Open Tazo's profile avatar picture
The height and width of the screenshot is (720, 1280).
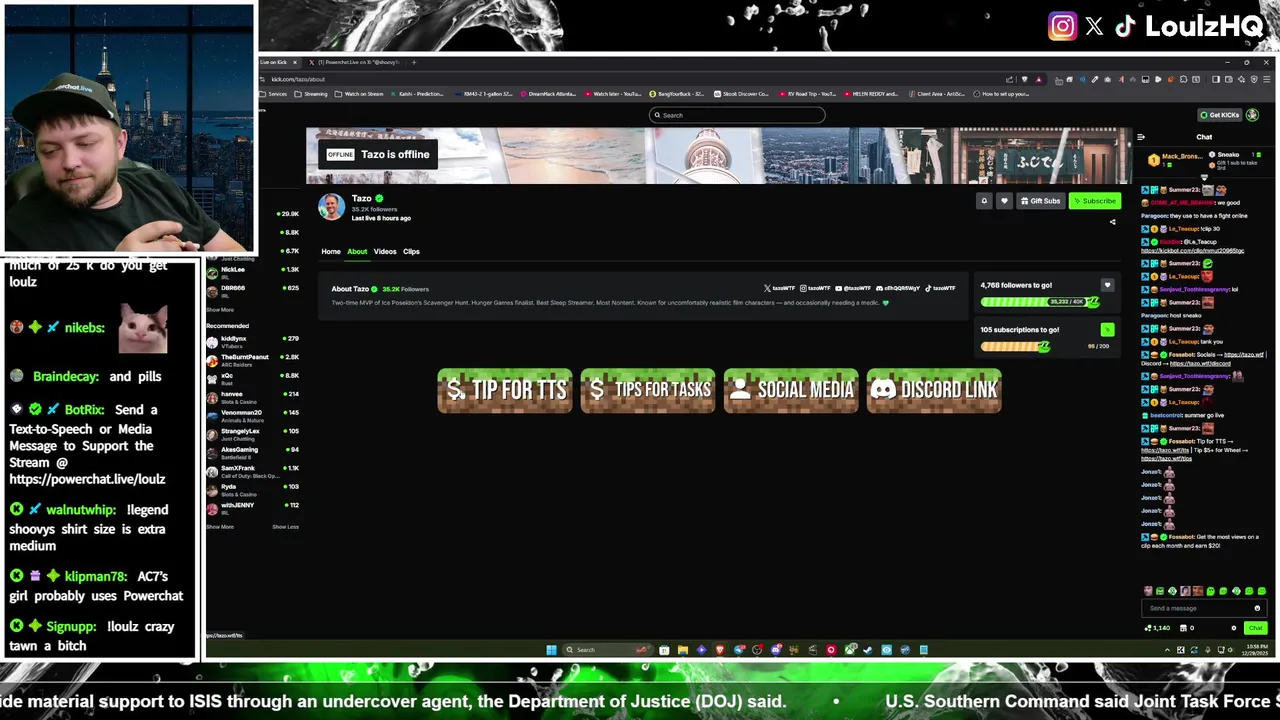coord(331,206)
